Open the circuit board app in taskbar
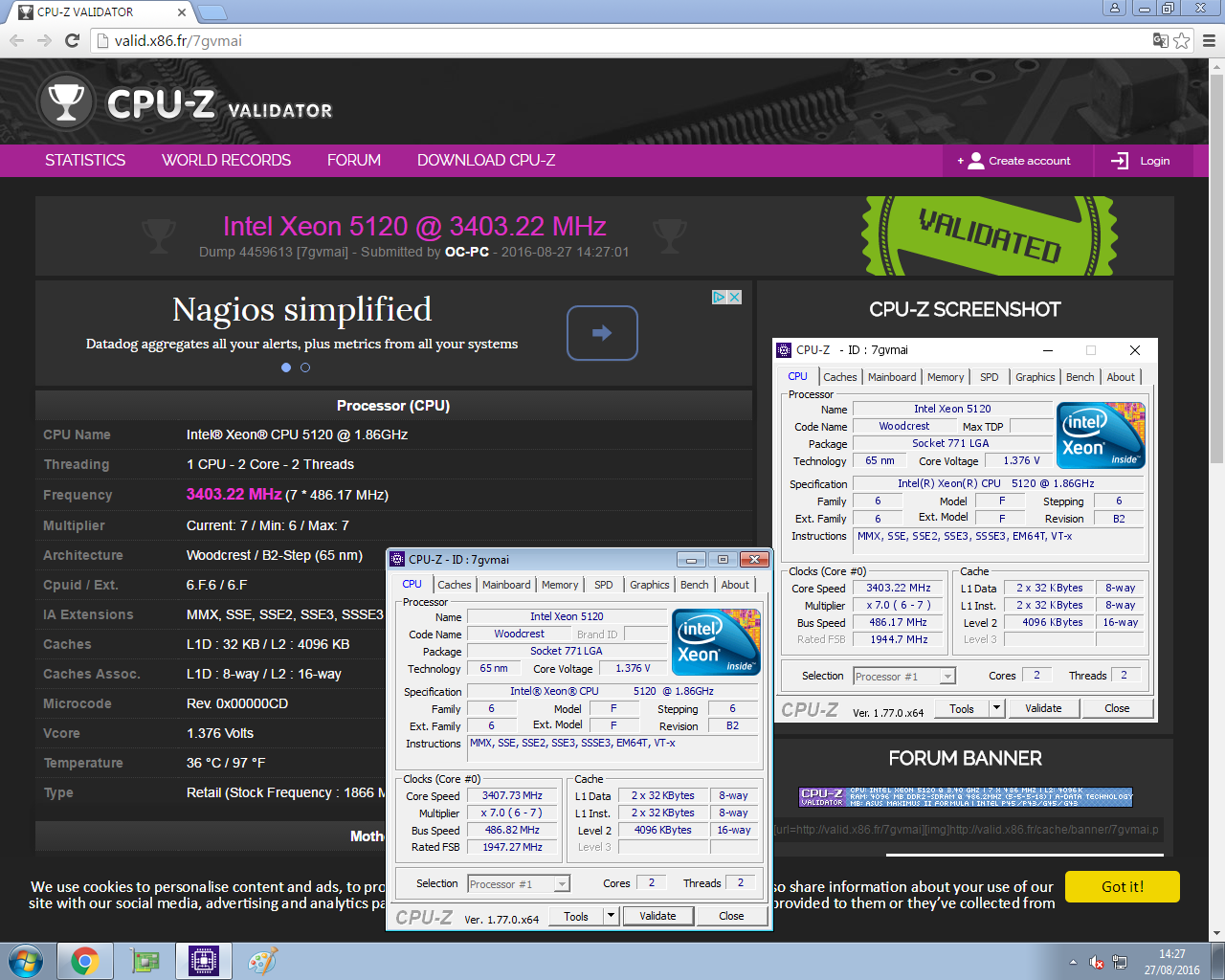Viewport: 1225px width, 980px height. 145,961
